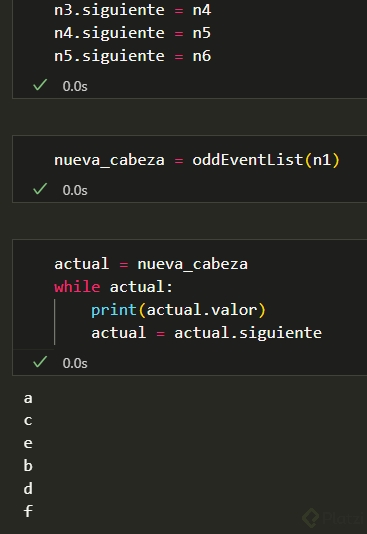Click the actual = actual.siguiente line
Viewport: 367px width, 534px height.
click(x=206, y=333)
